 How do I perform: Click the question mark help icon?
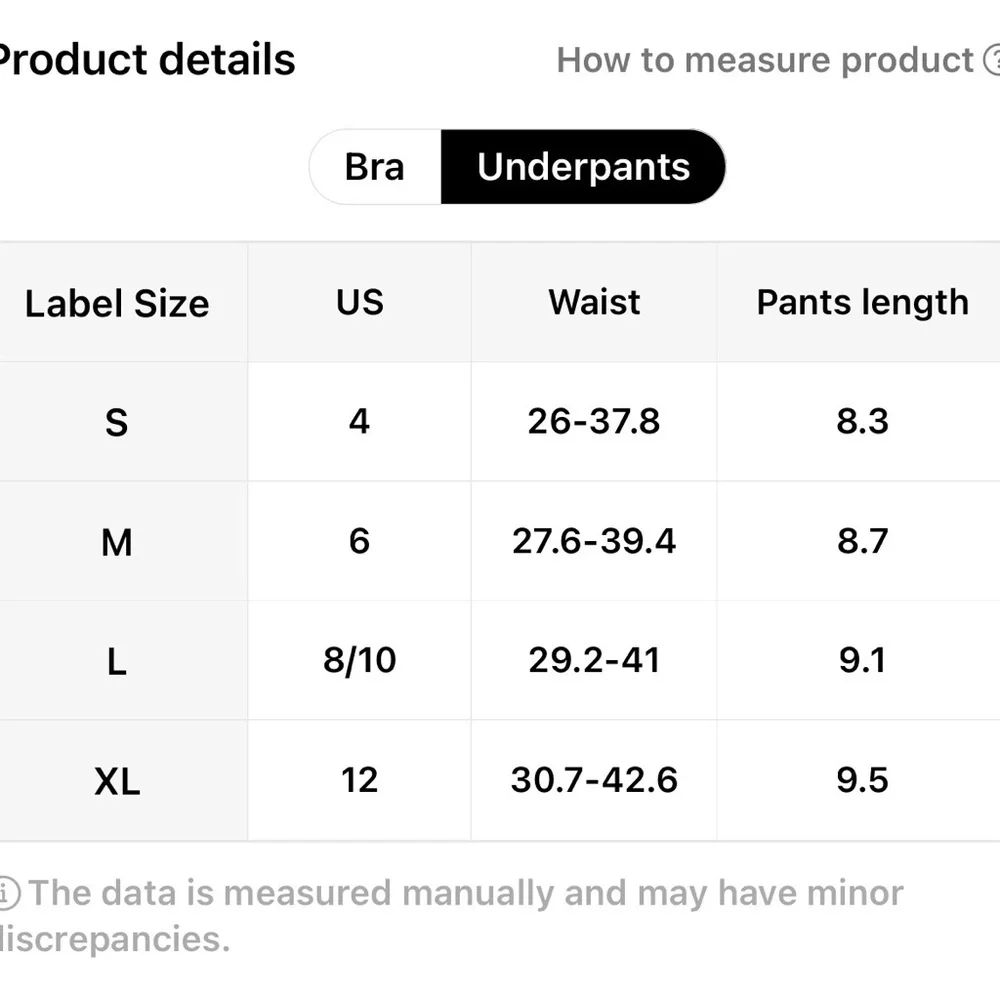point(991,61)
